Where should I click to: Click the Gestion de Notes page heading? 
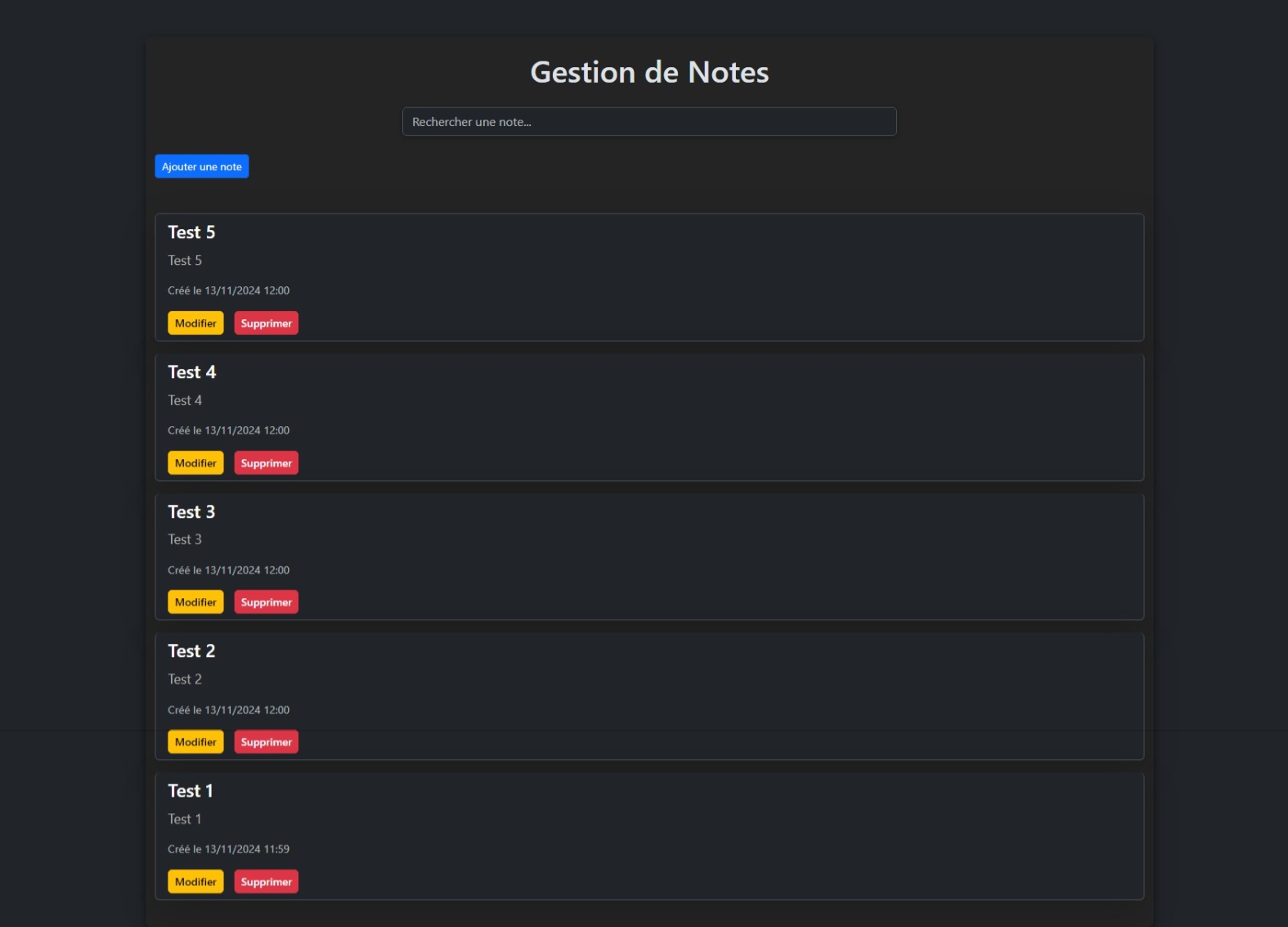[x=649, y=72]
